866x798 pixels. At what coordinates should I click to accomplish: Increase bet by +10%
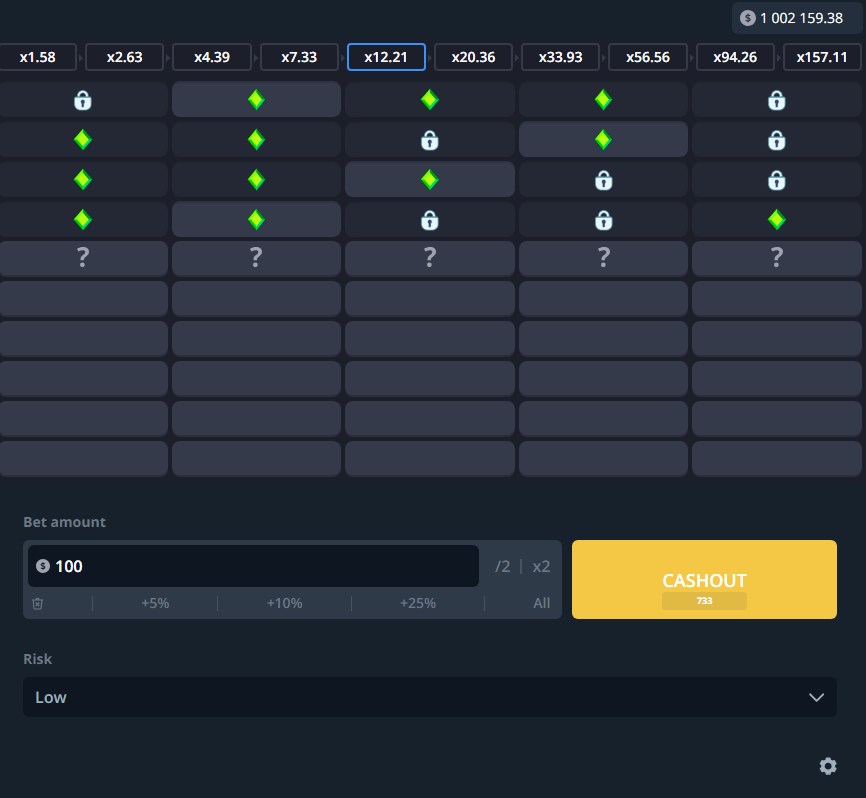284,603
